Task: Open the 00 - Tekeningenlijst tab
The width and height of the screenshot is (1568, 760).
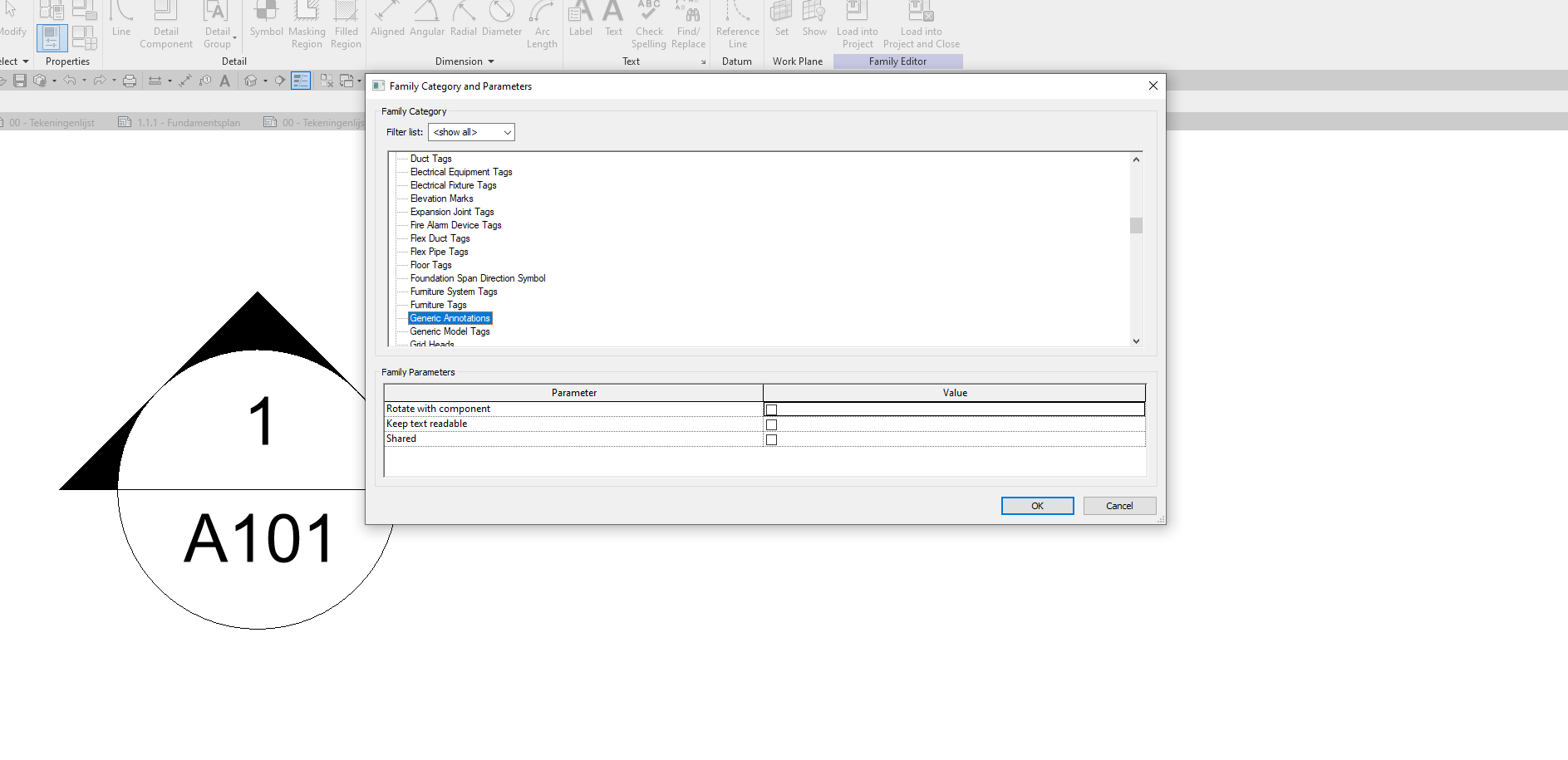Action: coord(52,122)
